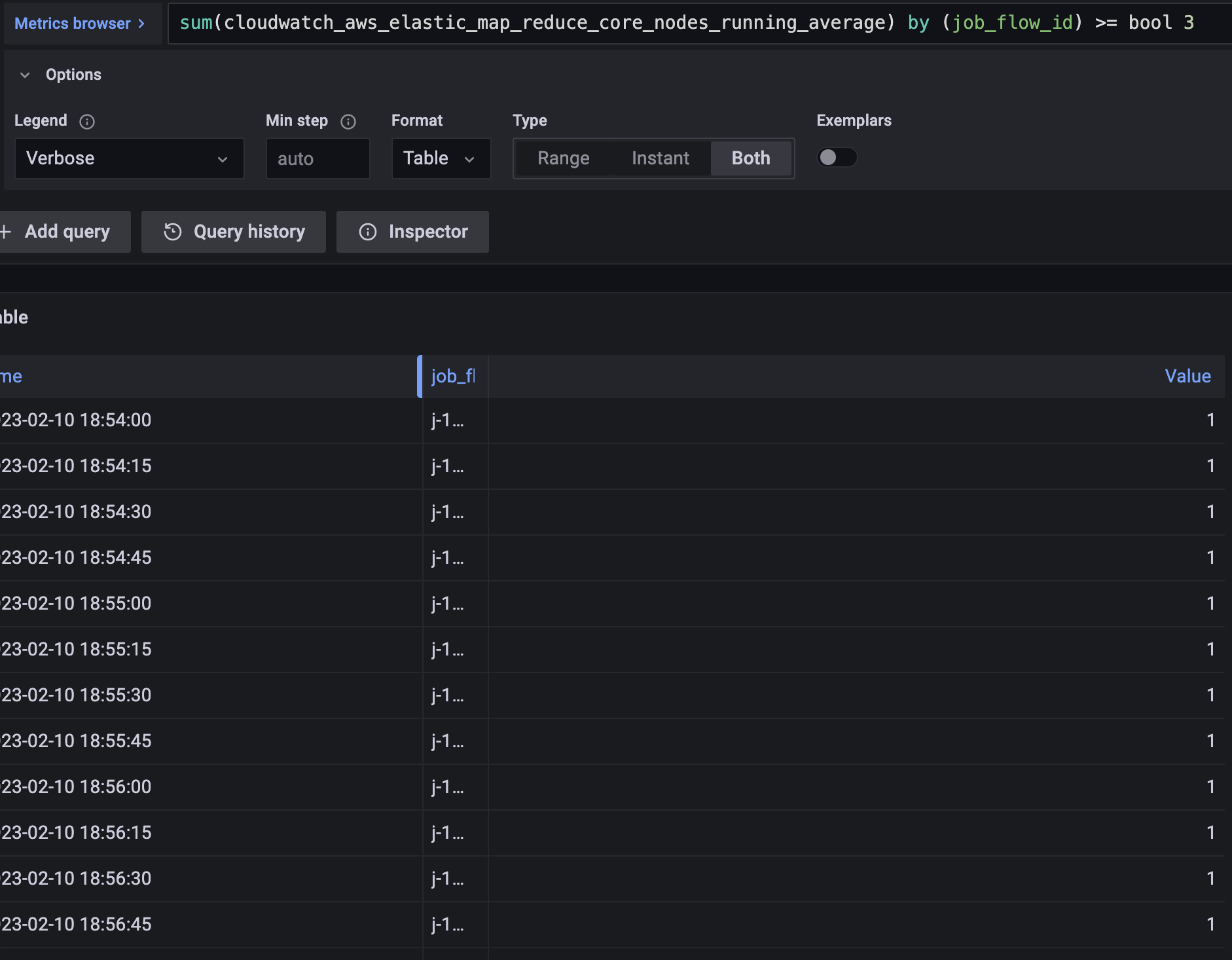1232x960 pixels.
Task: Enable the Exemplars toggle
Action: [838, 157]
